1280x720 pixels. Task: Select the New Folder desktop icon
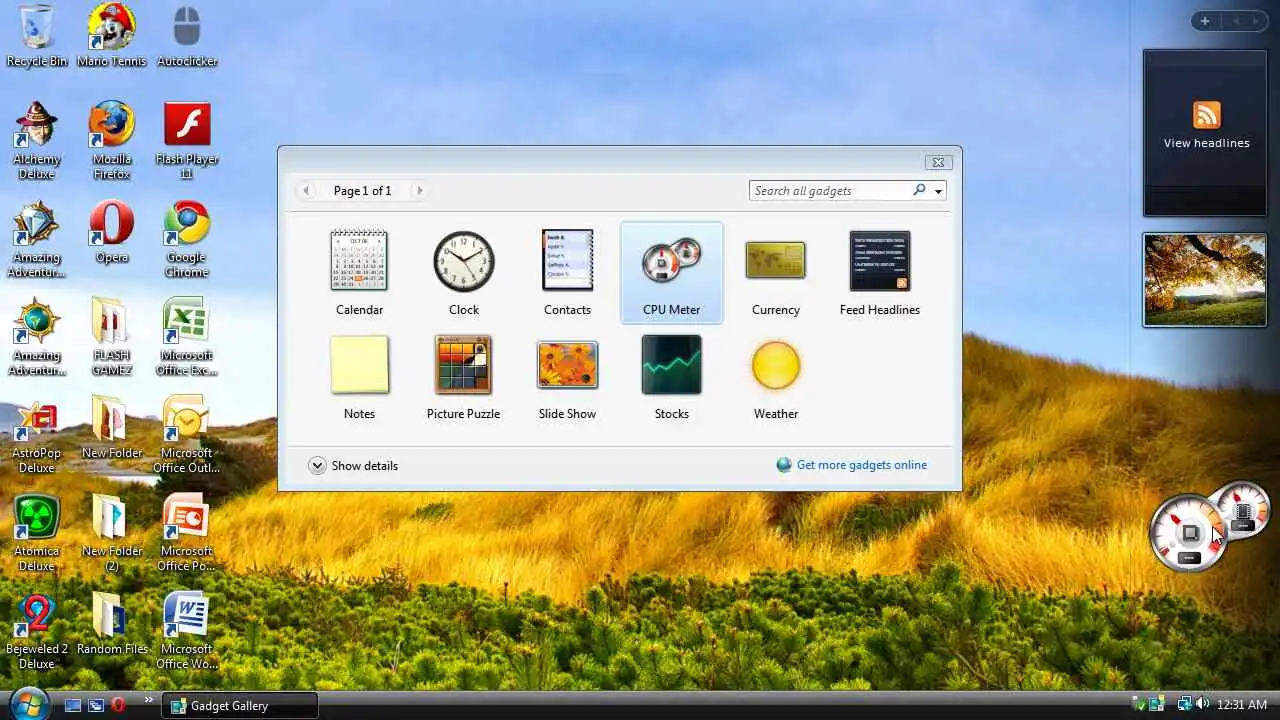112,428
